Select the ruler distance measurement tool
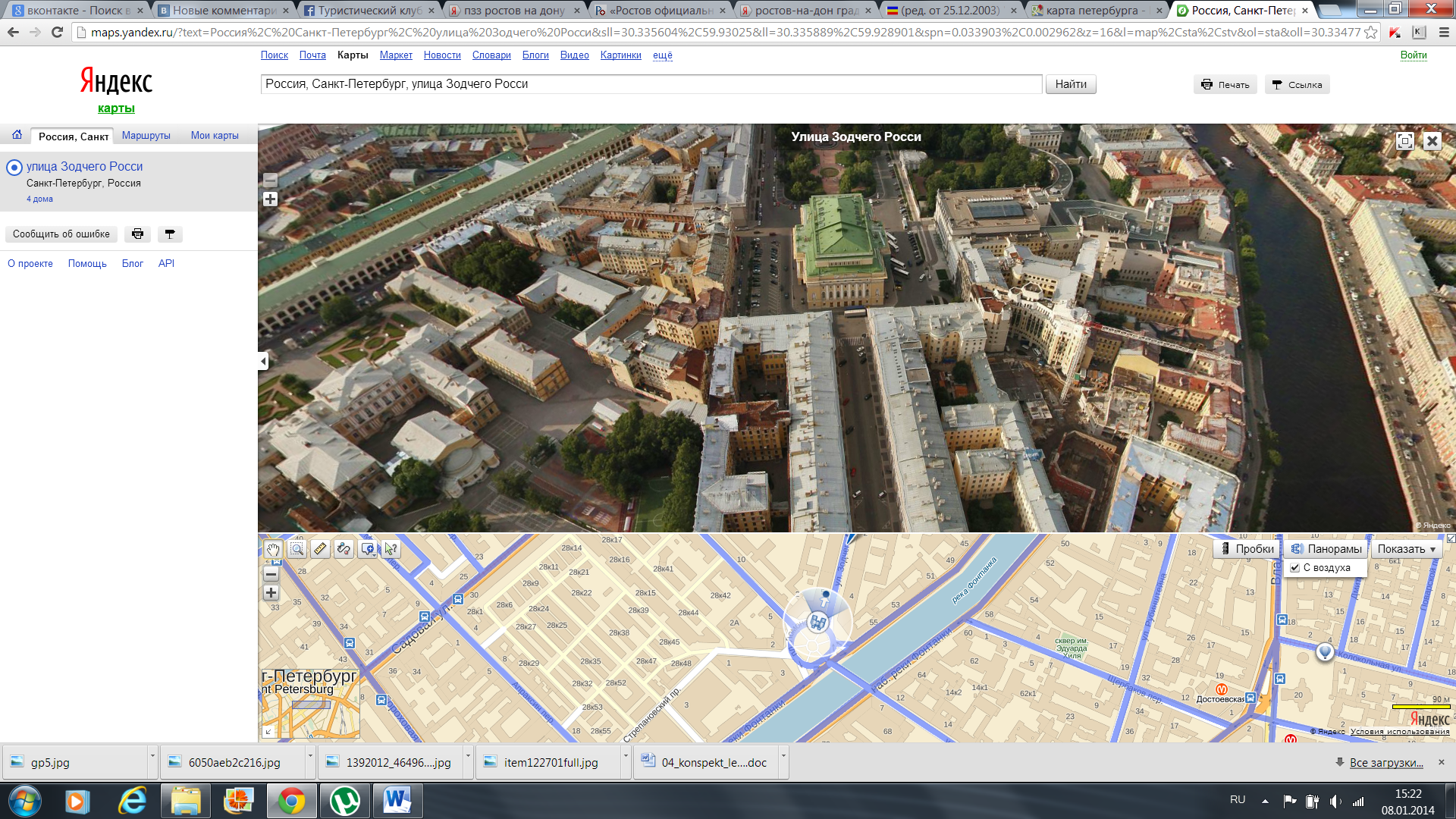The width and height of the screenshot is (1456, 819). click(x=321, y=549)
